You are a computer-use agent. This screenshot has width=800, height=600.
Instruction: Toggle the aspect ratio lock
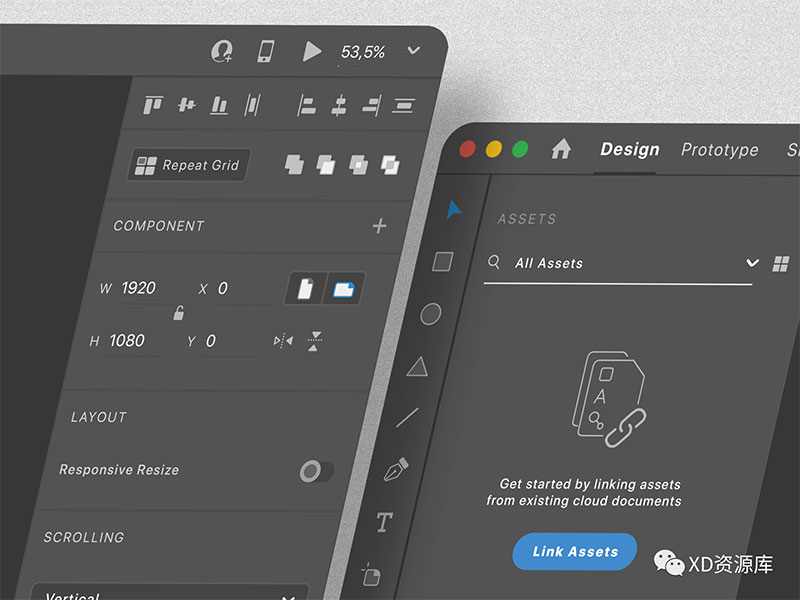179,313
